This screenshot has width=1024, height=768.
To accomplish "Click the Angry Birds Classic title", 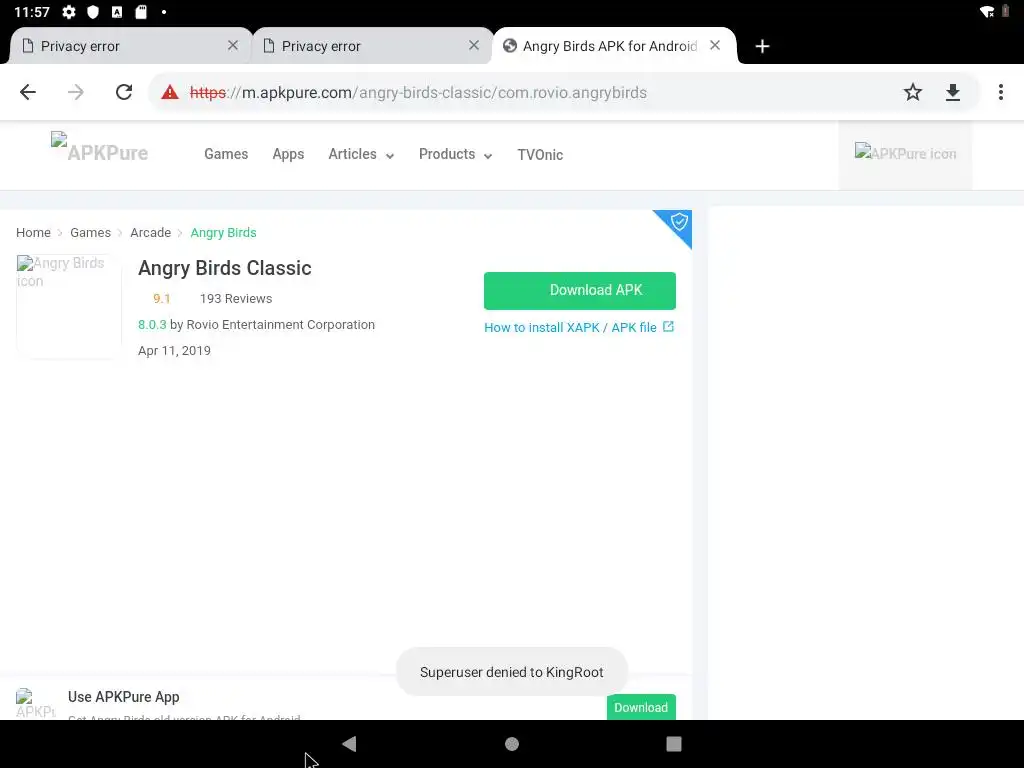I will coord(225,268).
